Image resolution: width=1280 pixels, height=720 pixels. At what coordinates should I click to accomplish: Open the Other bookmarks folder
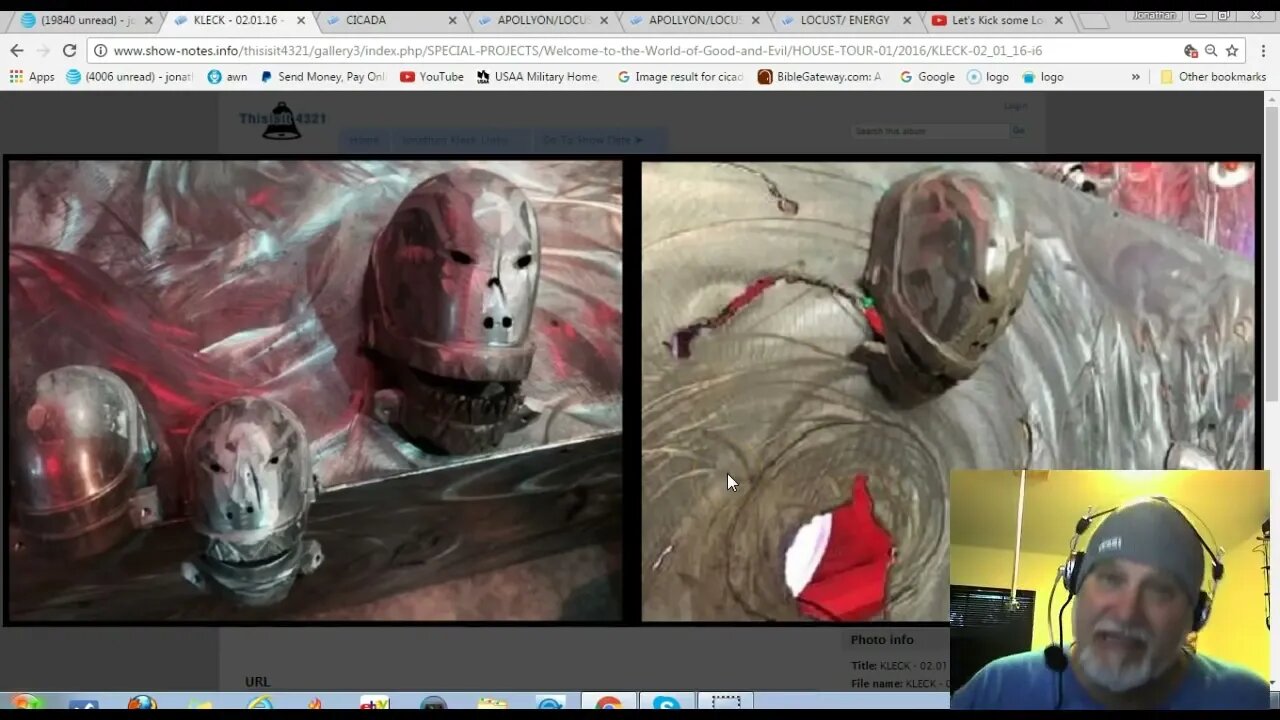(x=1213, y=77)
